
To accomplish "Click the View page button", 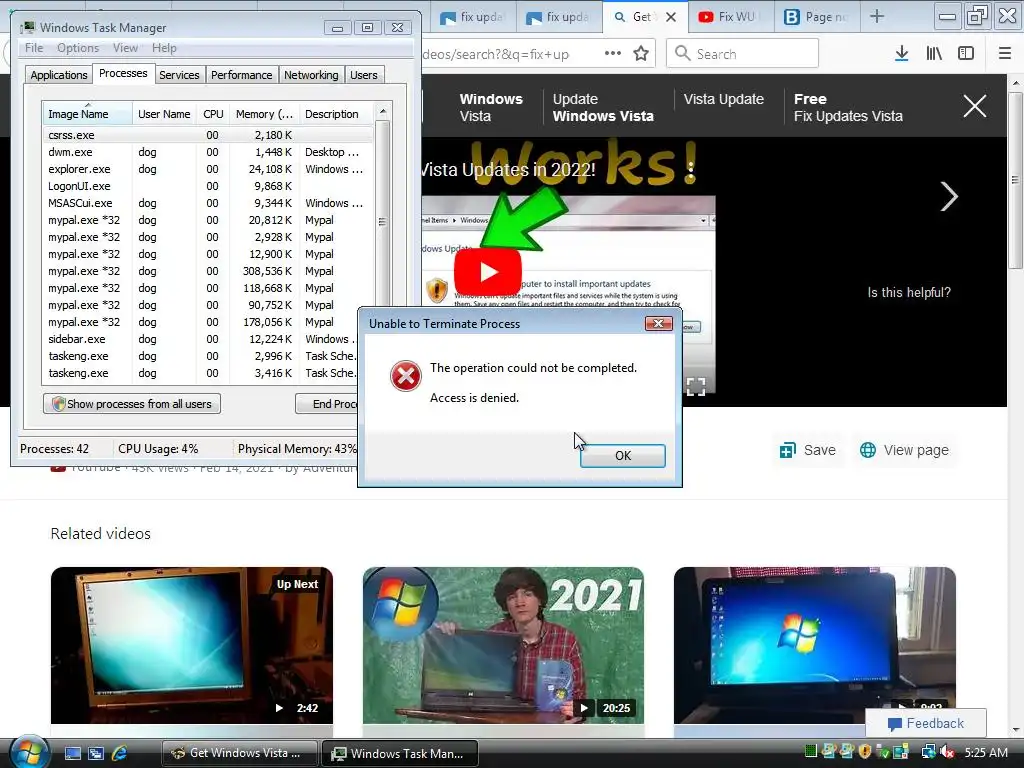I will click(x=904, y=450).
